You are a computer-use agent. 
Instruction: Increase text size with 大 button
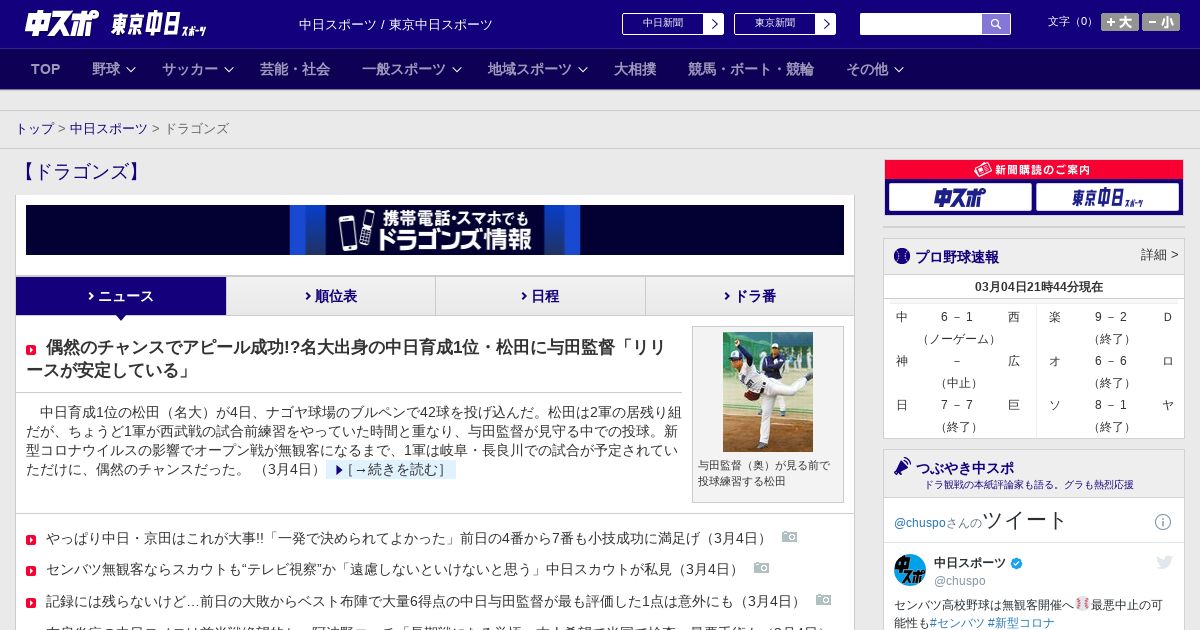[1120, 22]
